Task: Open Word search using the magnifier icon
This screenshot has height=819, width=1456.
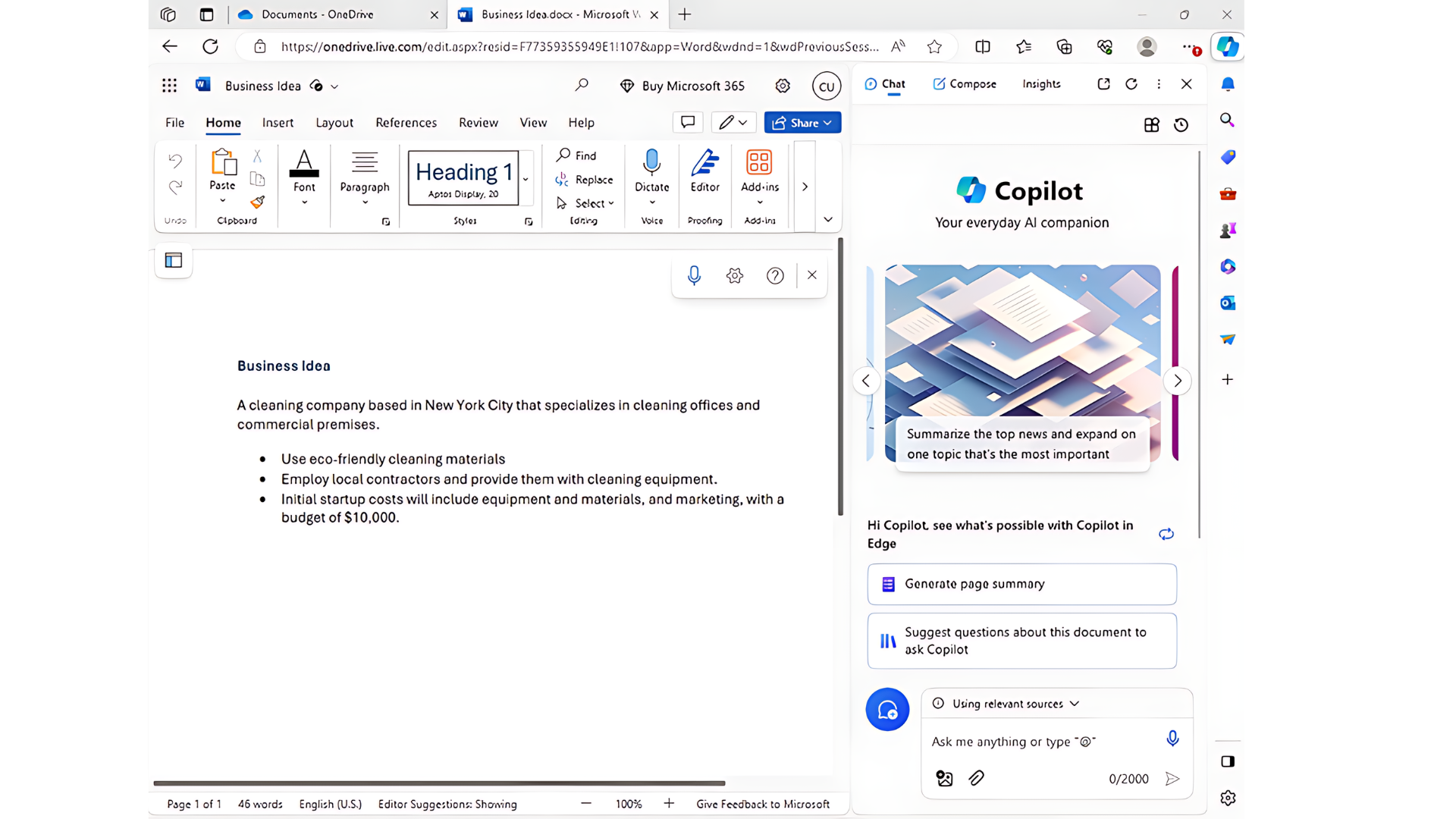Action: pos(582,85)
